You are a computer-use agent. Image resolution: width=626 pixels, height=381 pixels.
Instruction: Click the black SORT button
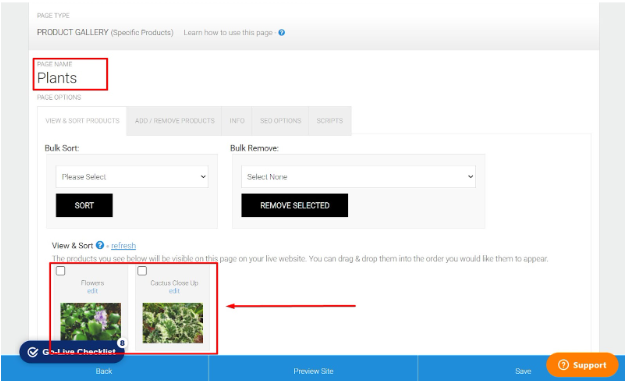click(84, 205)
